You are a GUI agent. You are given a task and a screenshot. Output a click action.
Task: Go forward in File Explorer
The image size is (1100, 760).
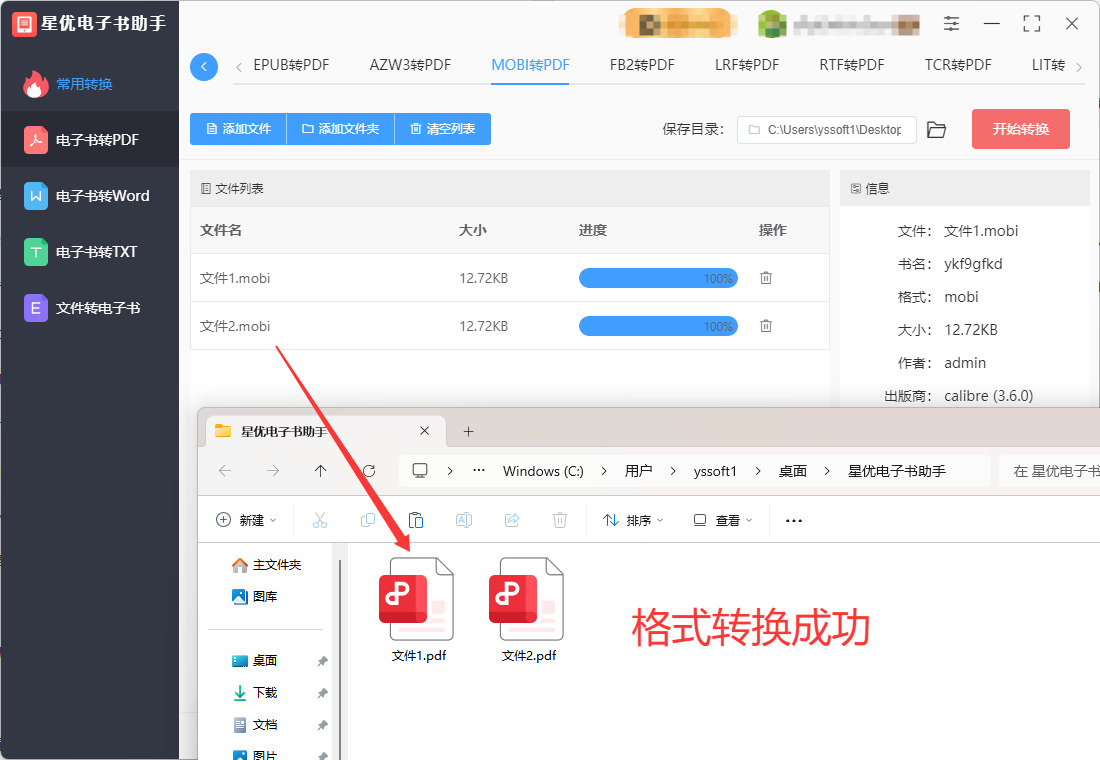point(273,471)
